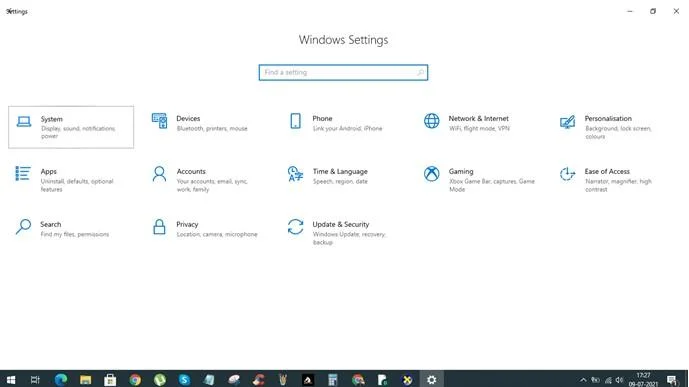The width and height of the screenshot is (689, 387).
Task: Click 'Narrator, magnifier, high contrast' description
Action: (x=618, y=185)
